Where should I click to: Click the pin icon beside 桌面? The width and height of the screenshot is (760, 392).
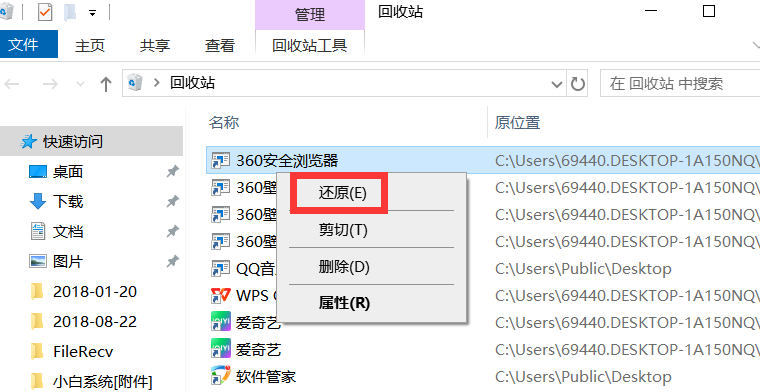coord(172,172)
